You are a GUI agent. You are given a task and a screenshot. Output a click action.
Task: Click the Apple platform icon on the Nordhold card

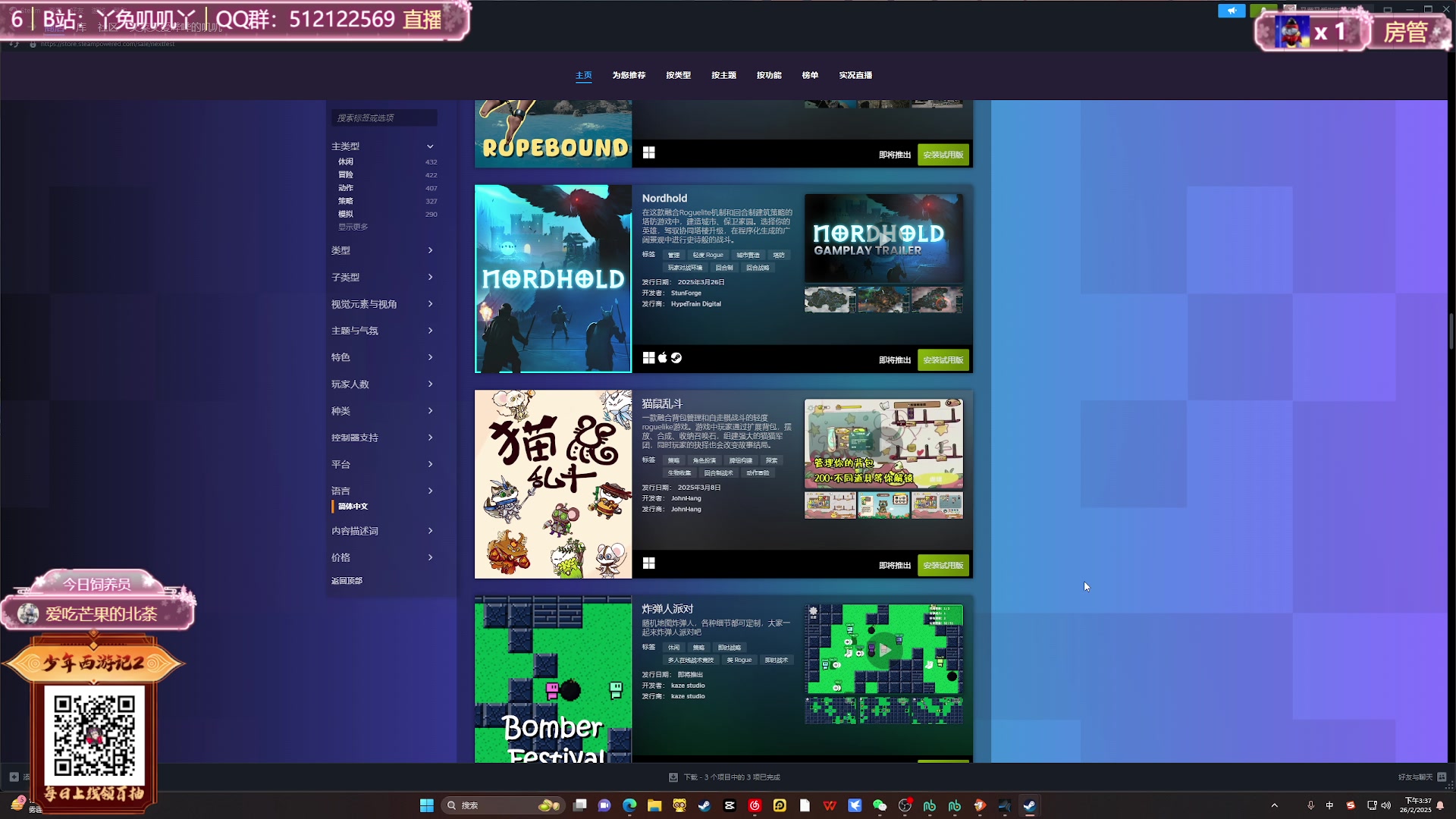pyautogui.click(x=663, y=358)
